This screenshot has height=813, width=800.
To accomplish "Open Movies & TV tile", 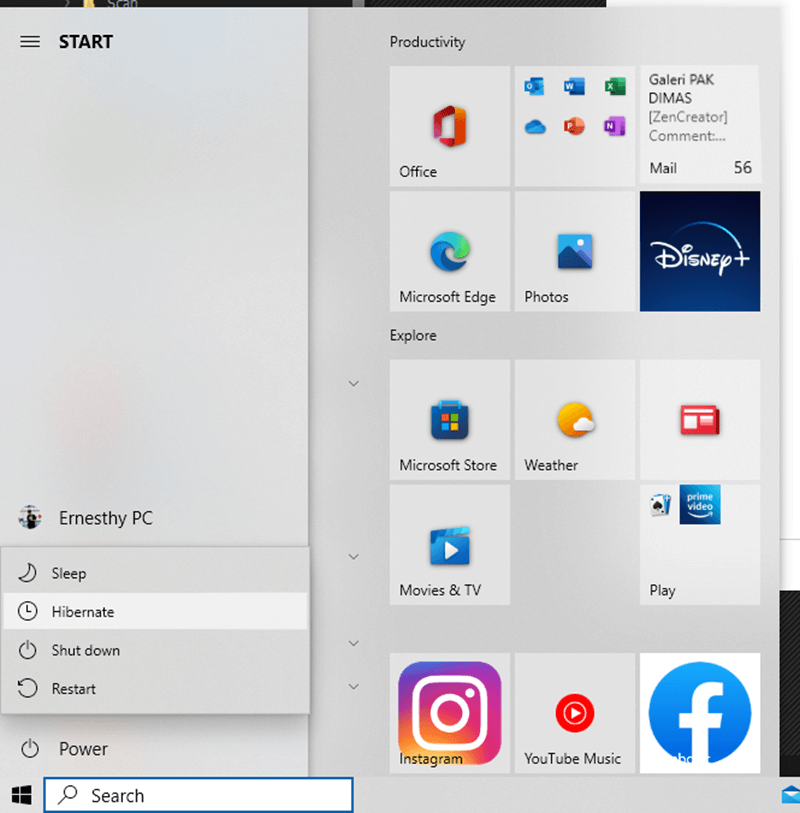I will [x=449, y=544].
